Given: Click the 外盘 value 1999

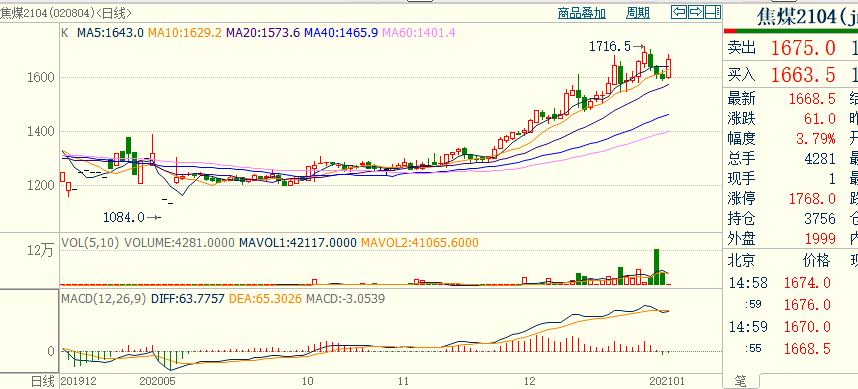Looking at the screenshot, I should (820, 238).
